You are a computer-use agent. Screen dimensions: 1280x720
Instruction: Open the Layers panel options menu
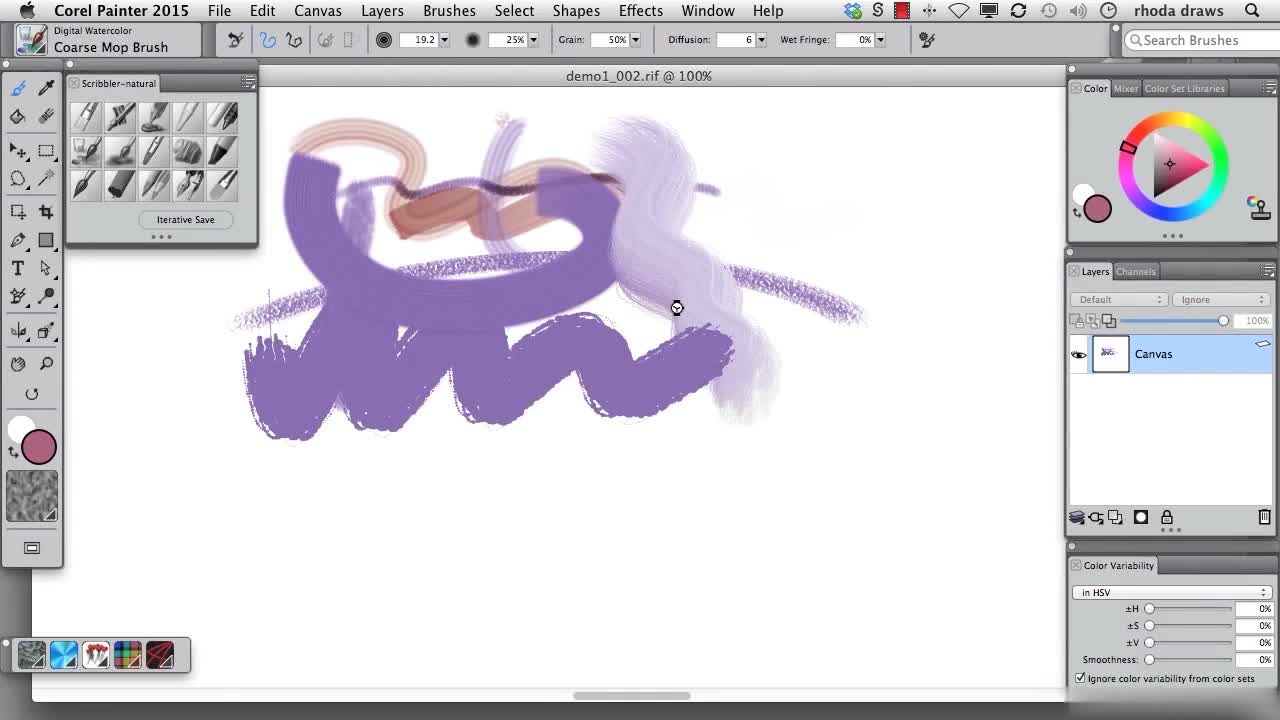1267,271
